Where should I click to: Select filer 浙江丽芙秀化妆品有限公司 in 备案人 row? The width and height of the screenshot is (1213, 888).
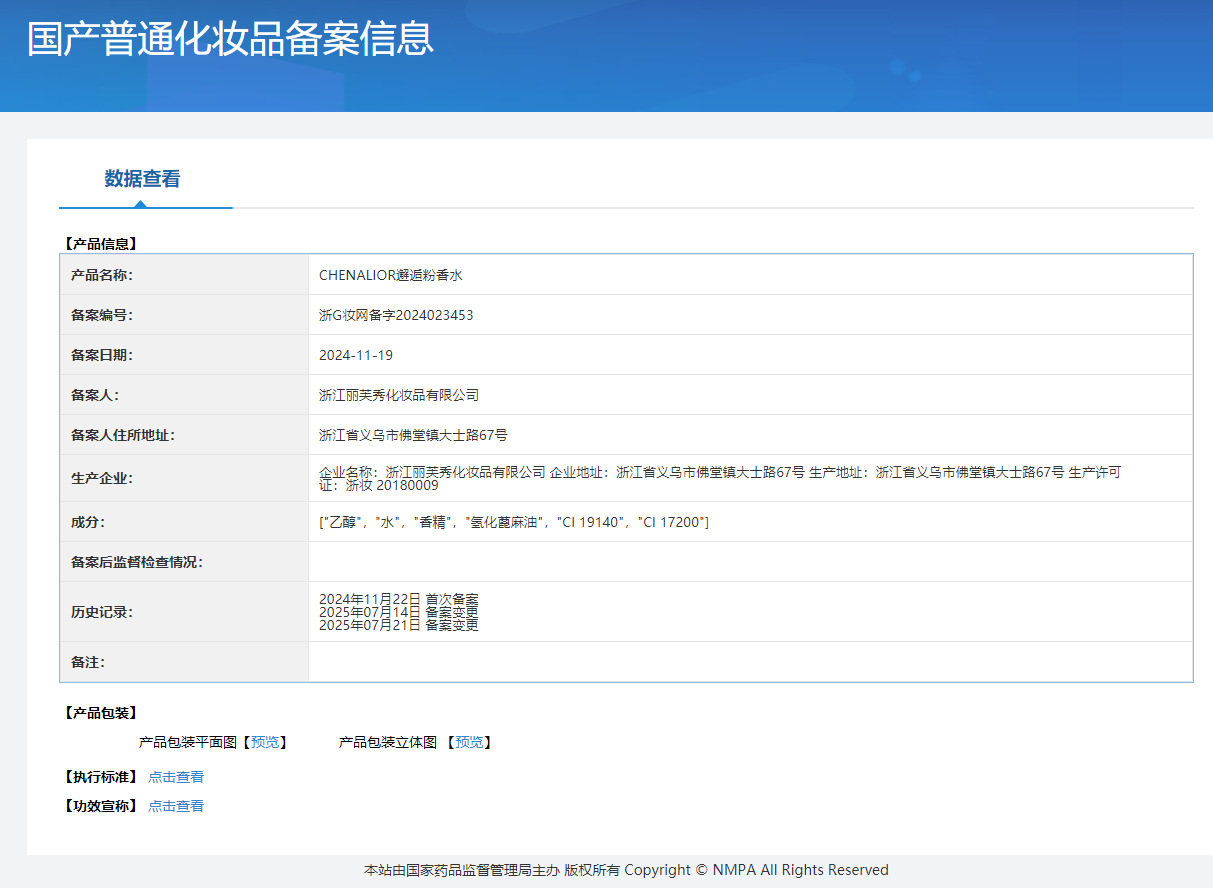399,395
